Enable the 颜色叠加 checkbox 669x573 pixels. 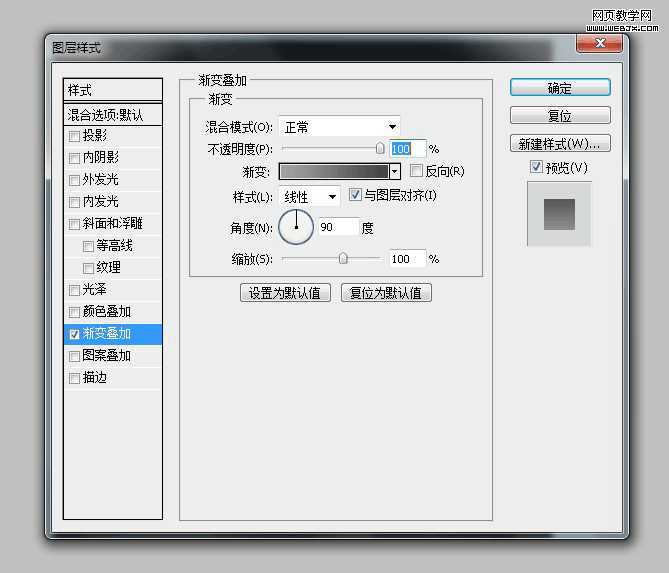coord(74,312)
